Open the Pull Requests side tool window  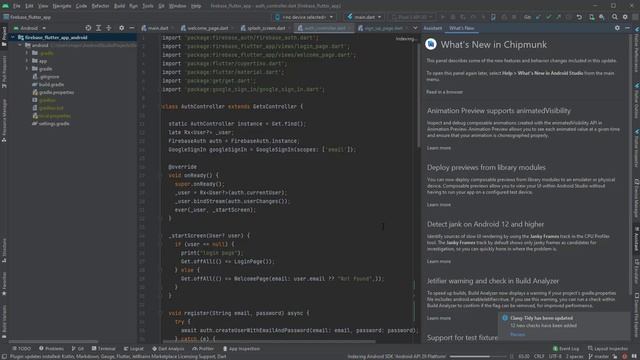(4, 72)
